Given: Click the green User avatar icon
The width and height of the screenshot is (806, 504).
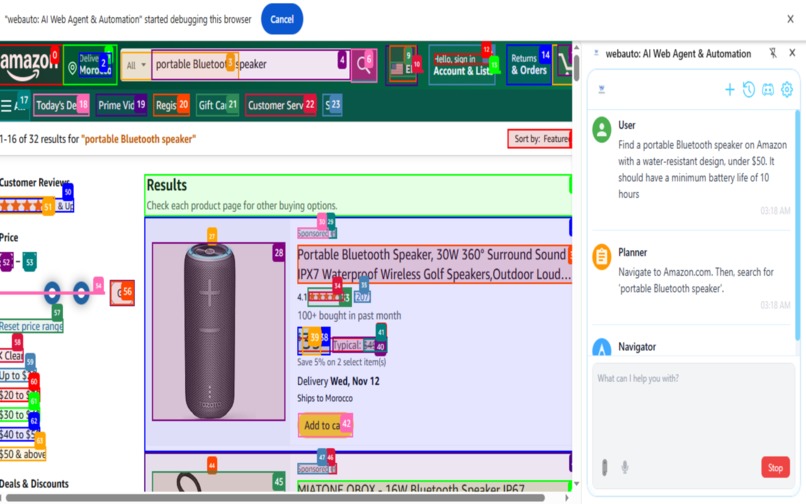Looking at the screenshot, I should pos(601,129).
